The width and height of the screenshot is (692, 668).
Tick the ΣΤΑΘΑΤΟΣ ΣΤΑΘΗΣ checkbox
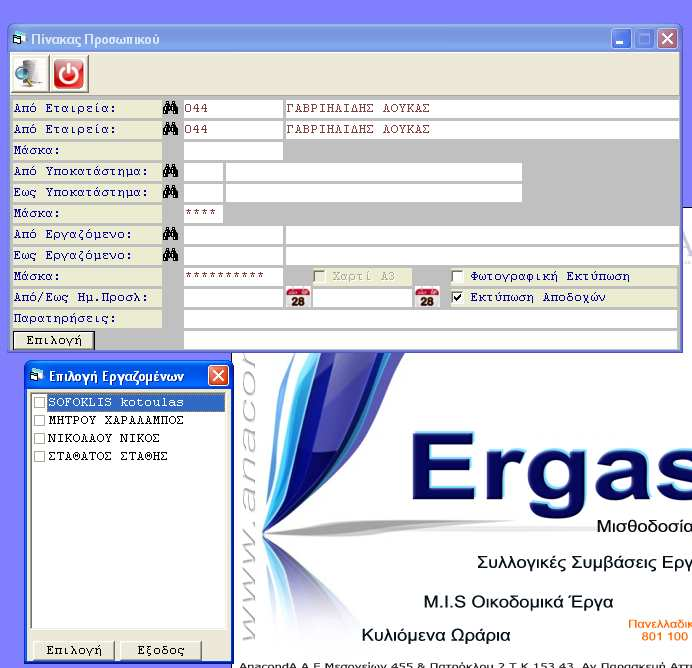pyautogui.click(x=39, y=456)
